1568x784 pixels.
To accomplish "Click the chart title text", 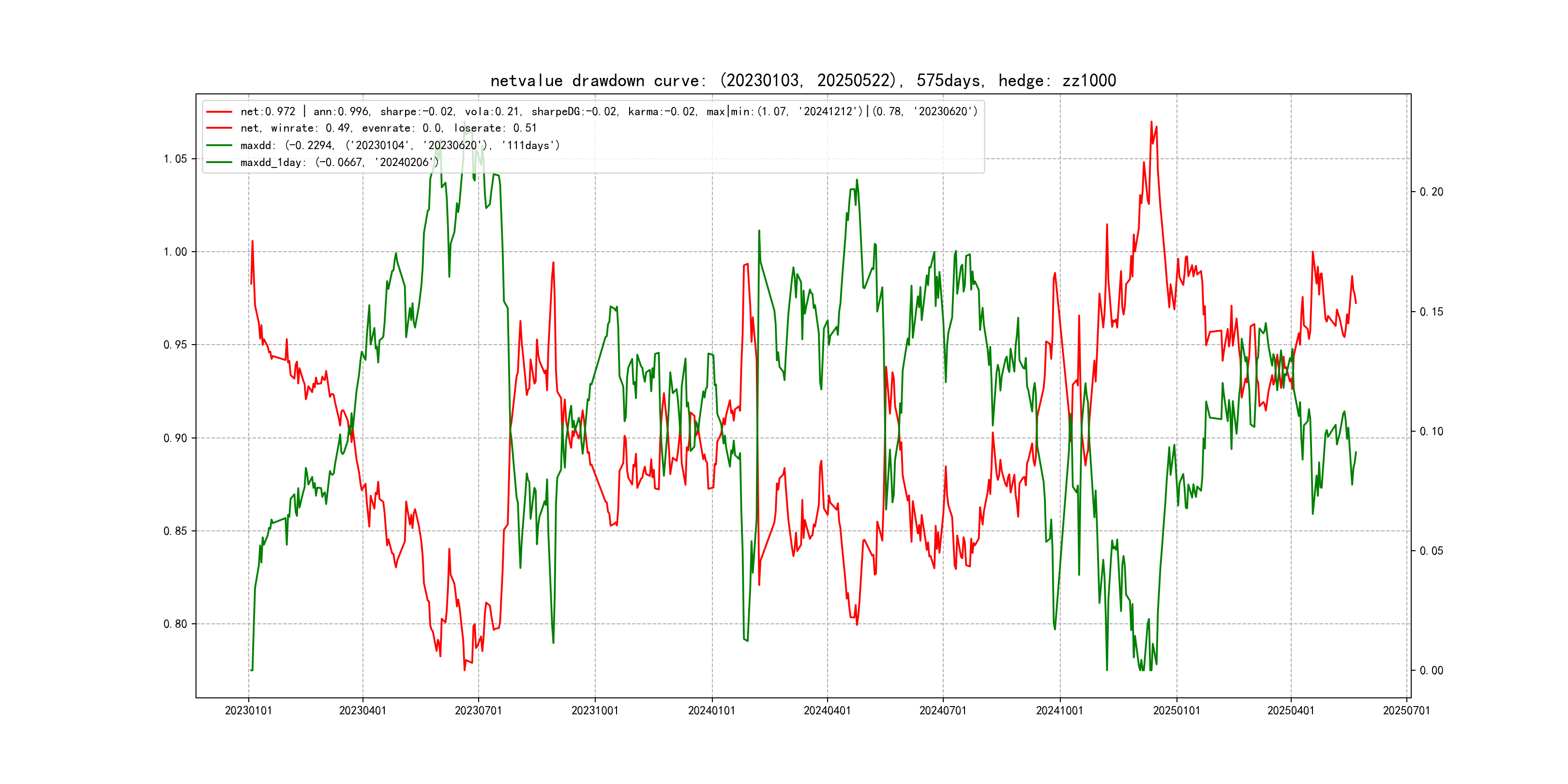I will pyautogui.click(x=803, y=81).
